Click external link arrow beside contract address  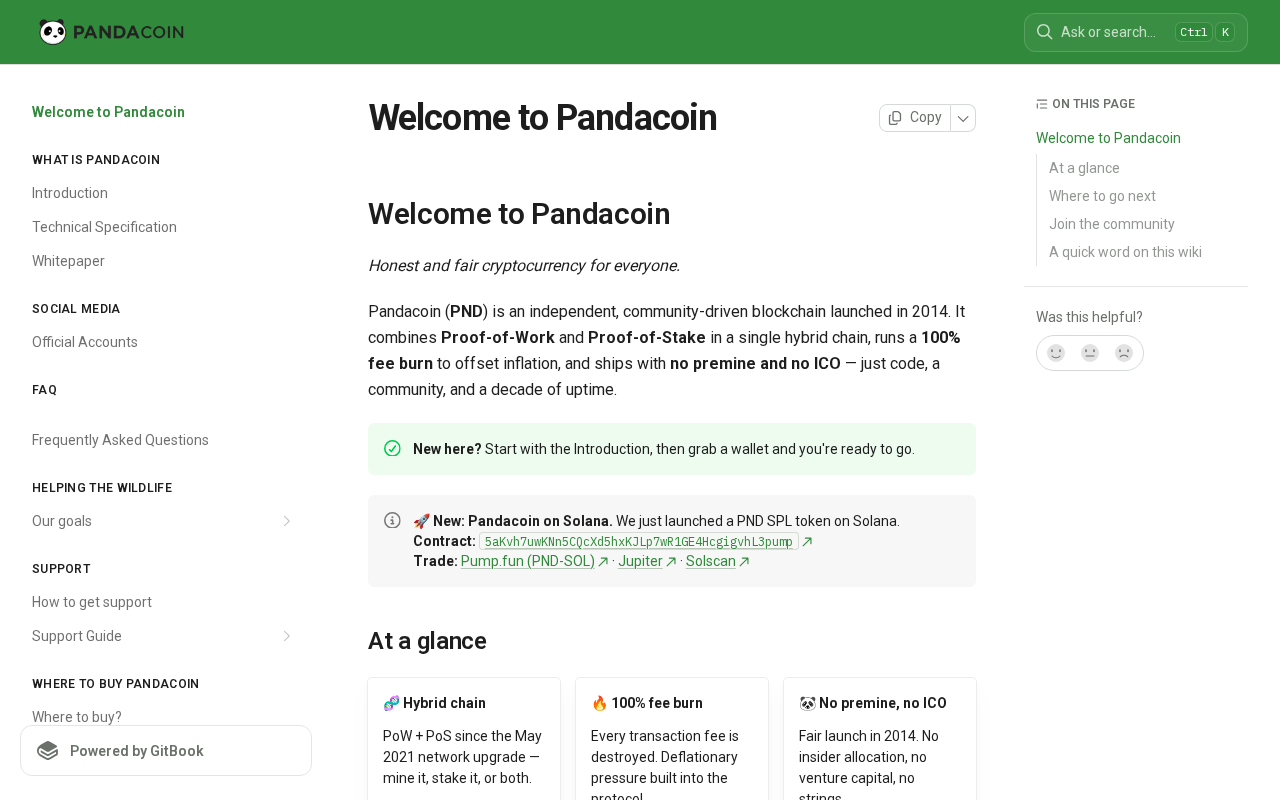pyautogui.click(x=807, y=542)
